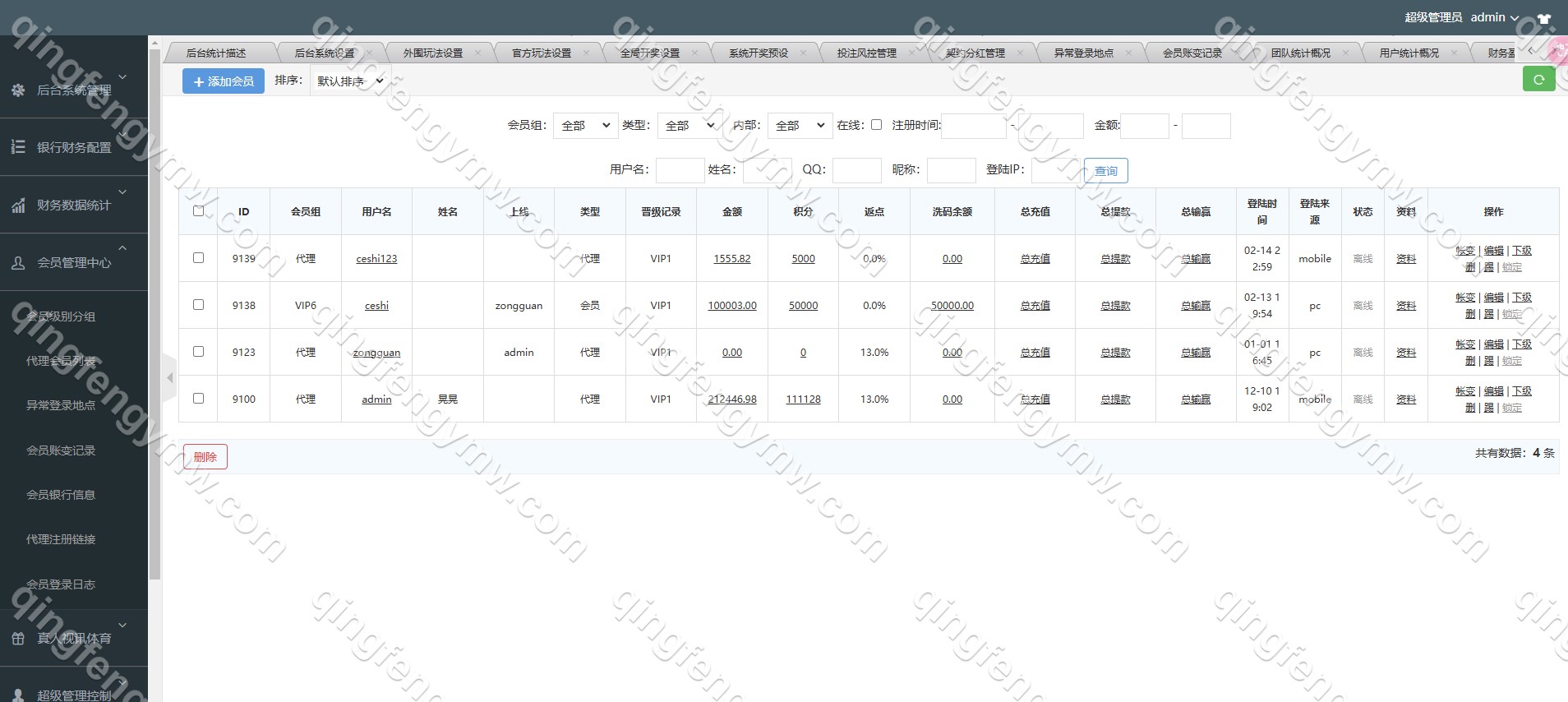This screenshot has height=702, width=1568.
Task: Click 帐变 for user ceshi
Action: [1465, 298]
